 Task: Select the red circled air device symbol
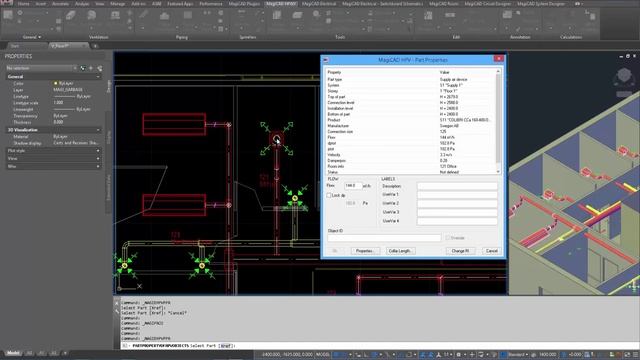coord(277,139)
